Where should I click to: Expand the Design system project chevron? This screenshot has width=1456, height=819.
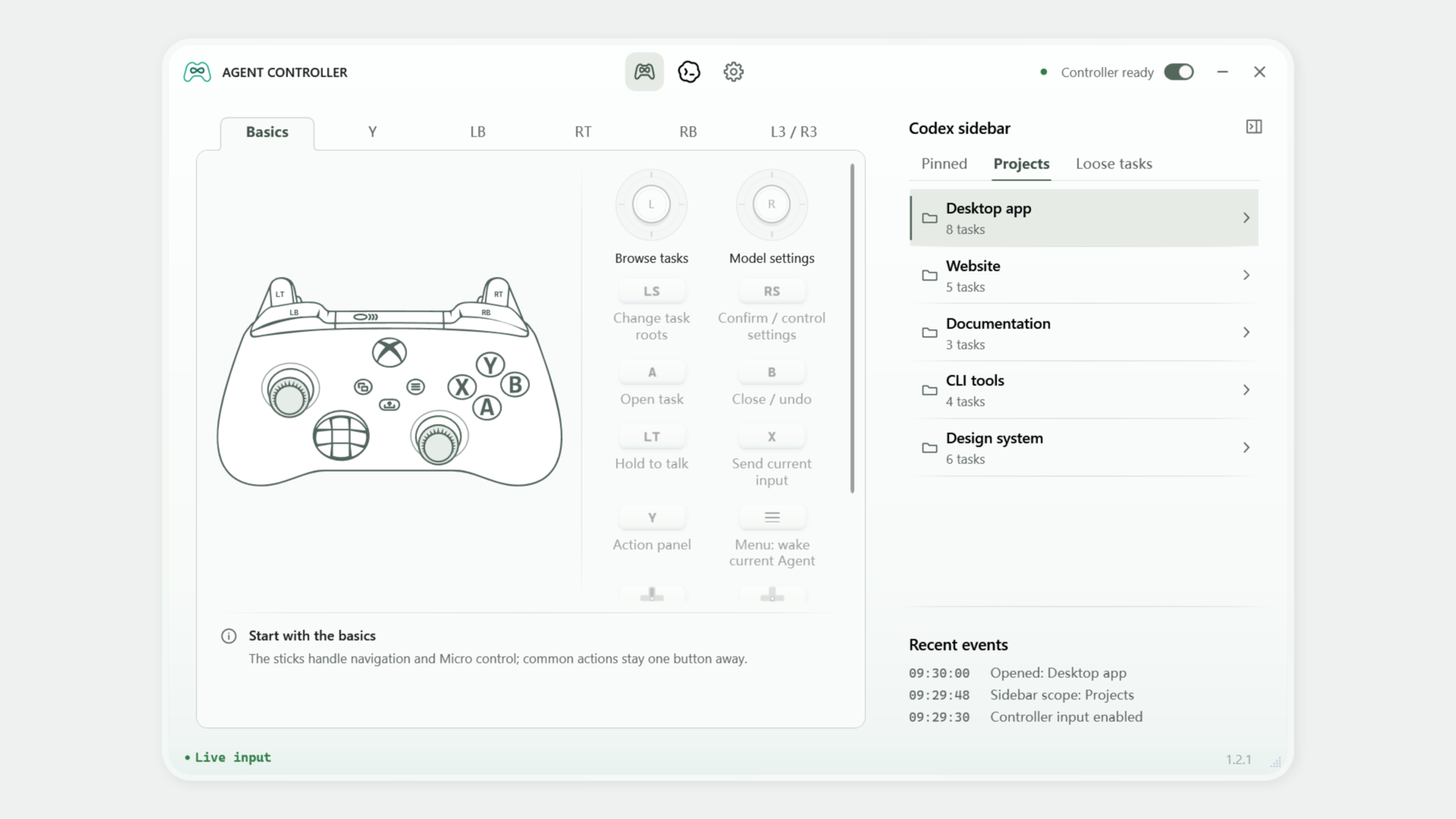pyautogui.click(x=1246, y=448)
